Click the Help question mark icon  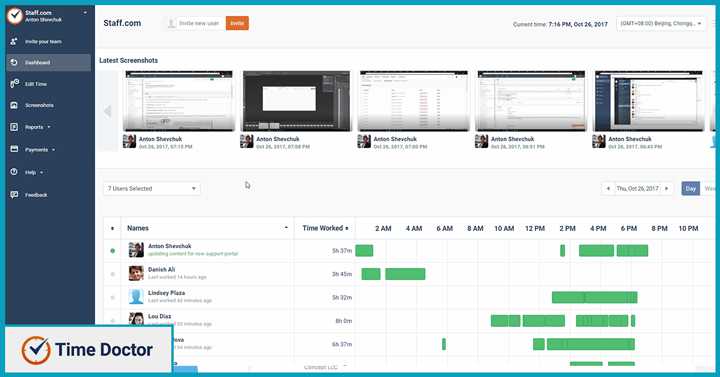[x=14, y=172]
